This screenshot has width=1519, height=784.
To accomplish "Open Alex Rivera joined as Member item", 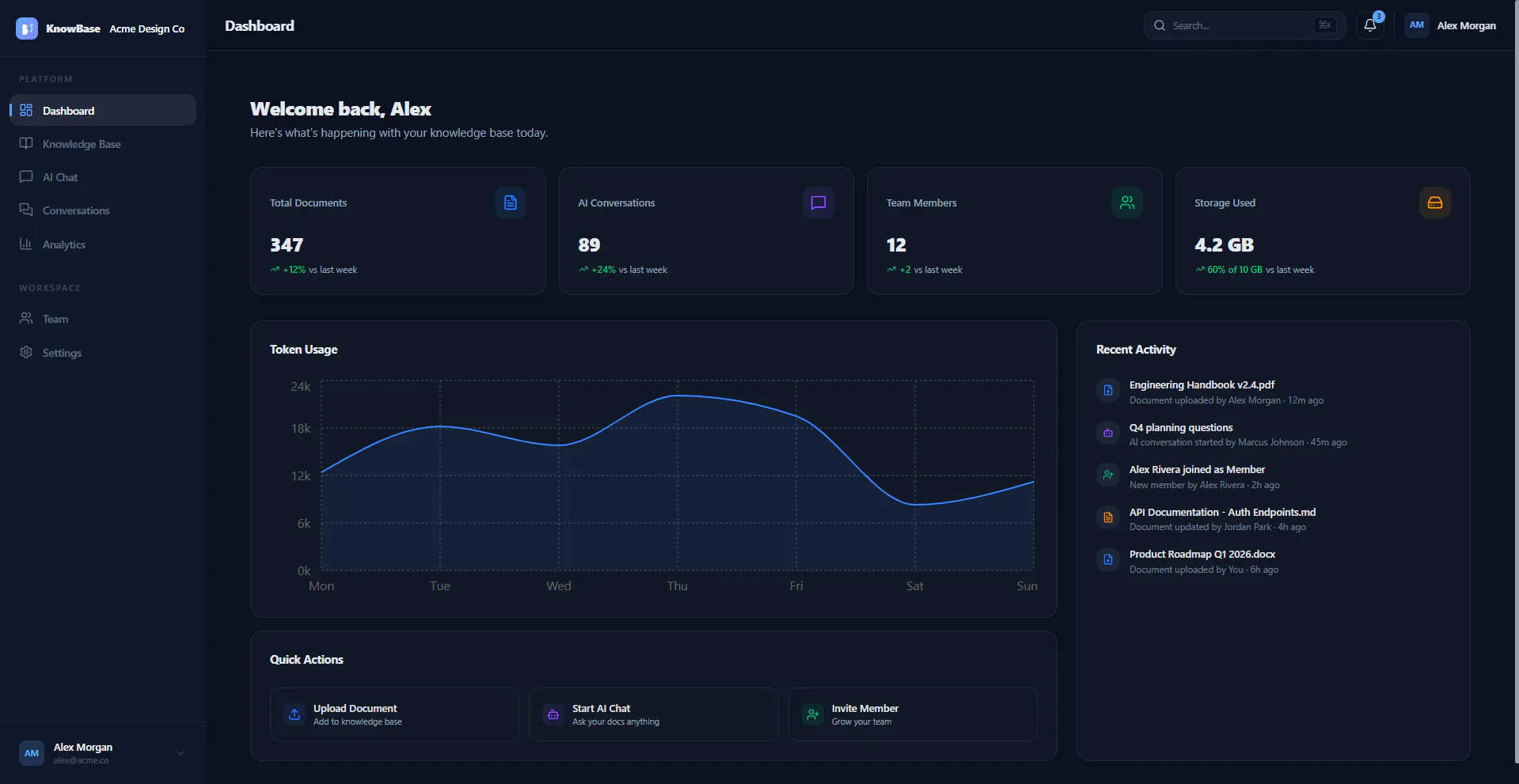I will [x=1273, y=476].
